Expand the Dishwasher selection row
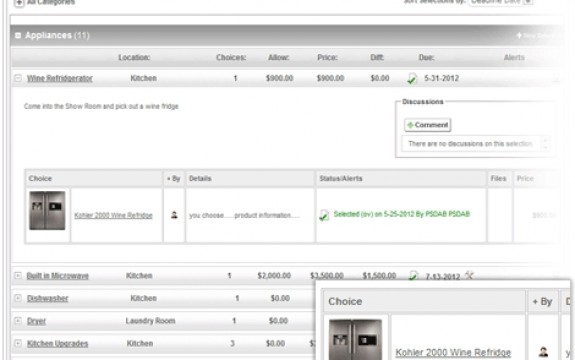The image size is (575, 360). pyautogui.click(x=18, y=298)
